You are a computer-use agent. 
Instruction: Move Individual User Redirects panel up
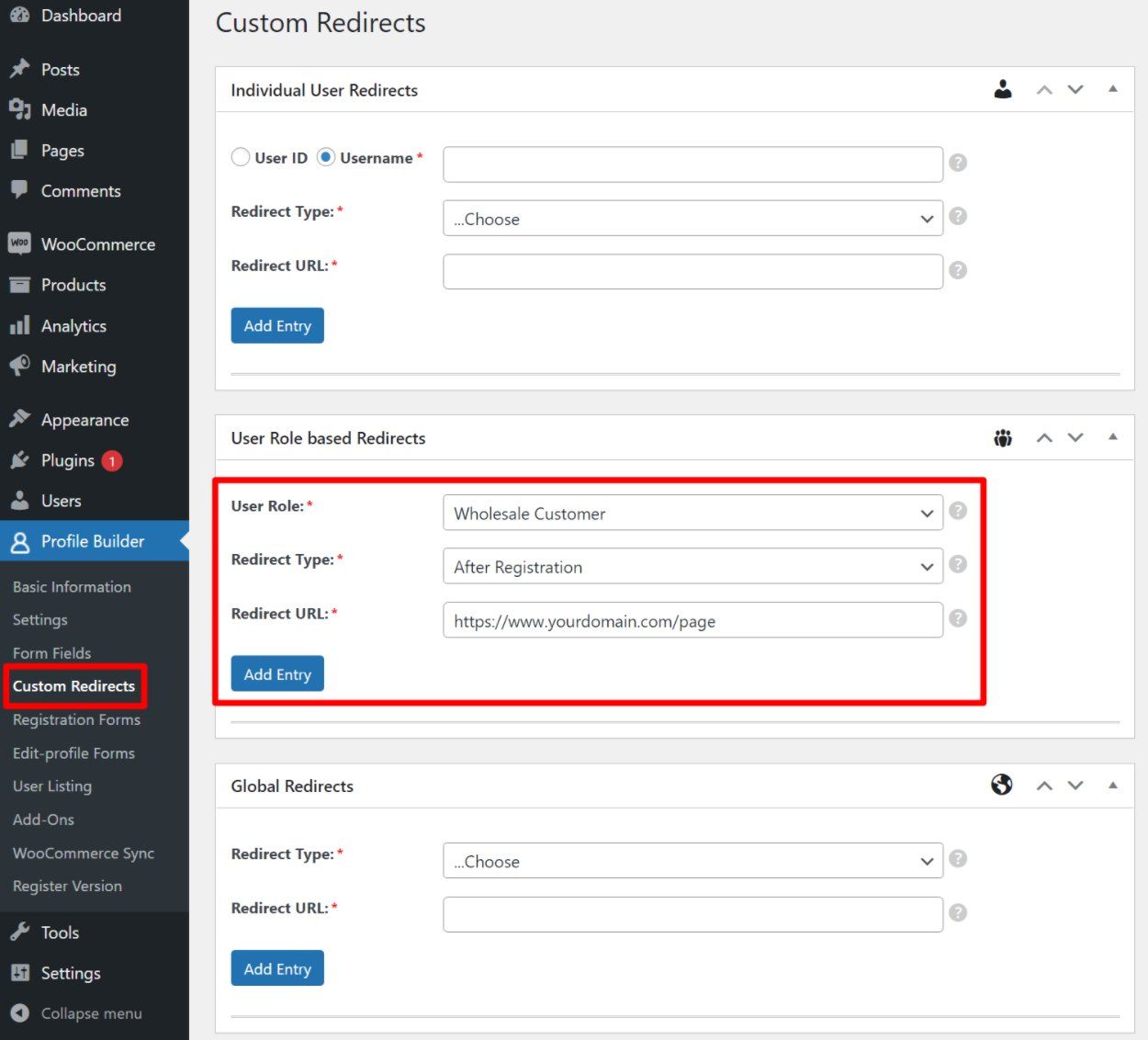(x=1044, y=90)
